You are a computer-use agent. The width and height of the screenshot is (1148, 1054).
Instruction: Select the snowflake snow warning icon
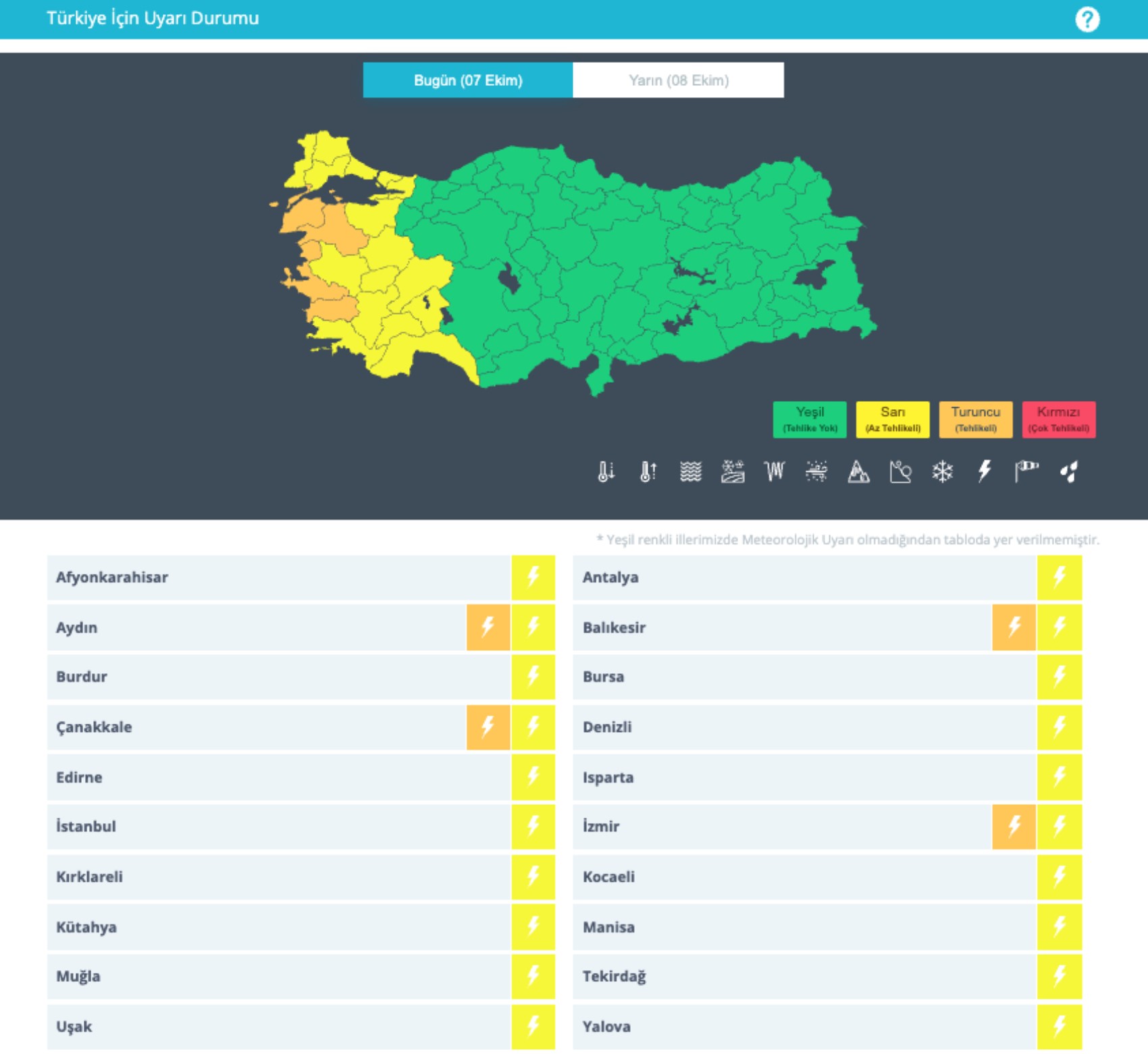coord(942,471)
